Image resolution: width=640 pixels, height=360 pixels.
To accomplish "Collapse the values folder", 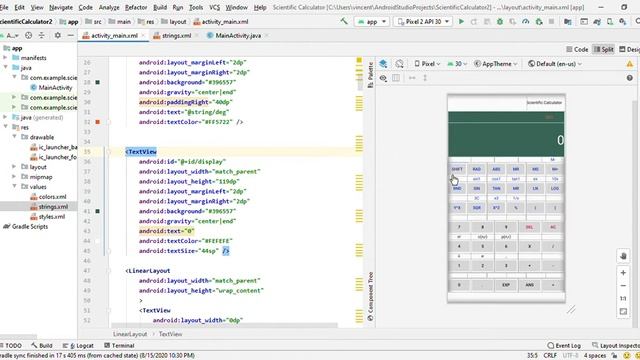I will click(x=14, y=187).
